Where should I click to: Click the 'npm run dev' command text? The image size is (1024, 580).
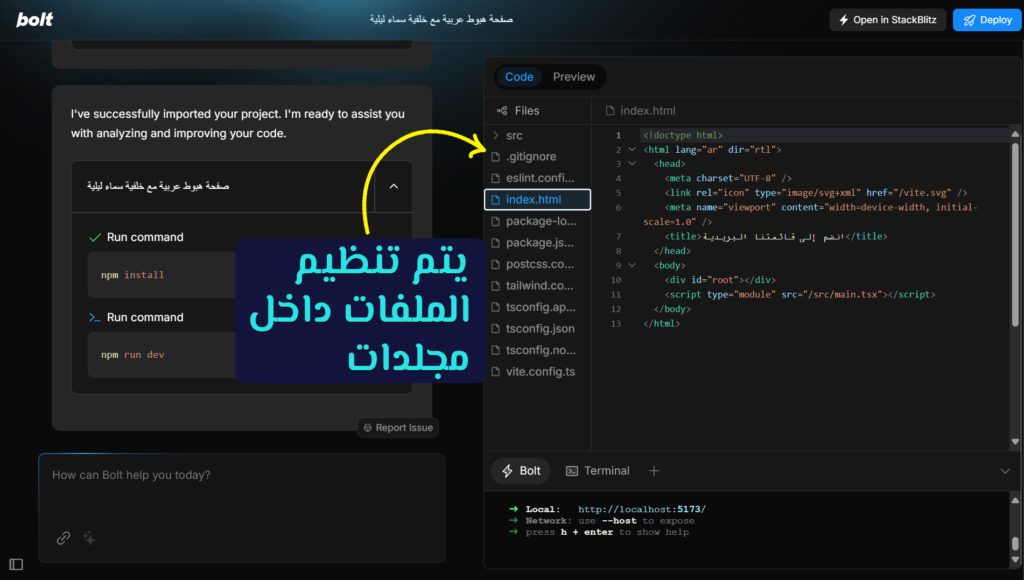click(133, 355)
